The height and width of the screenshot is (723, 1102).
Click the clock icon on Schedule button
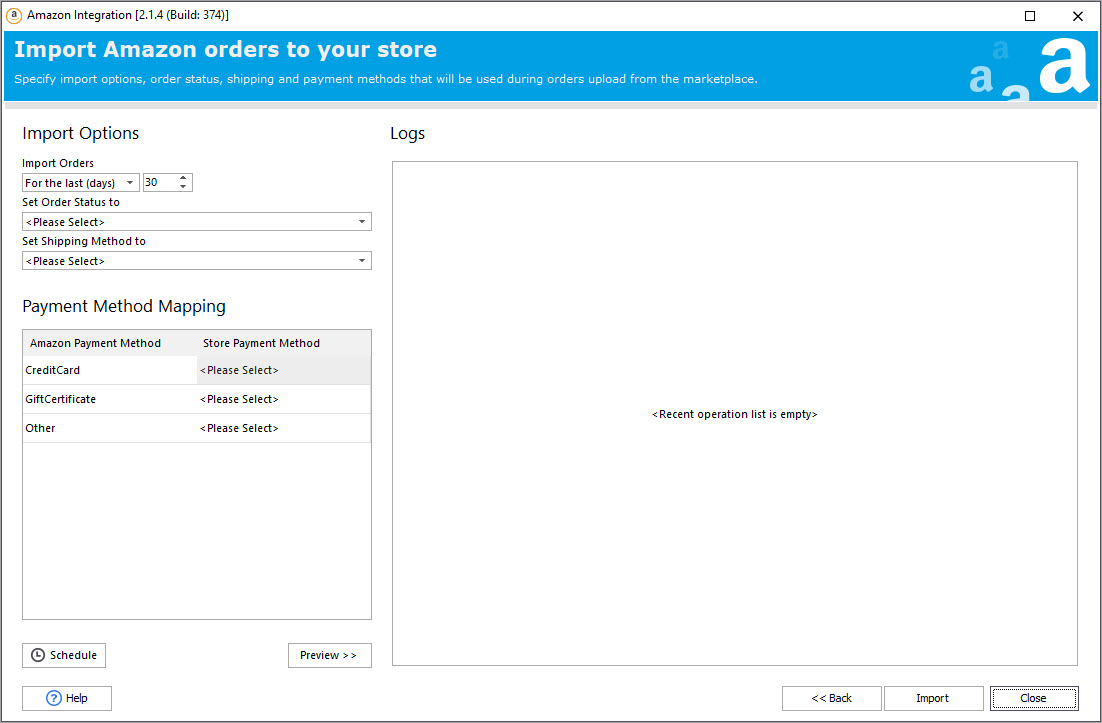[38, 655]
